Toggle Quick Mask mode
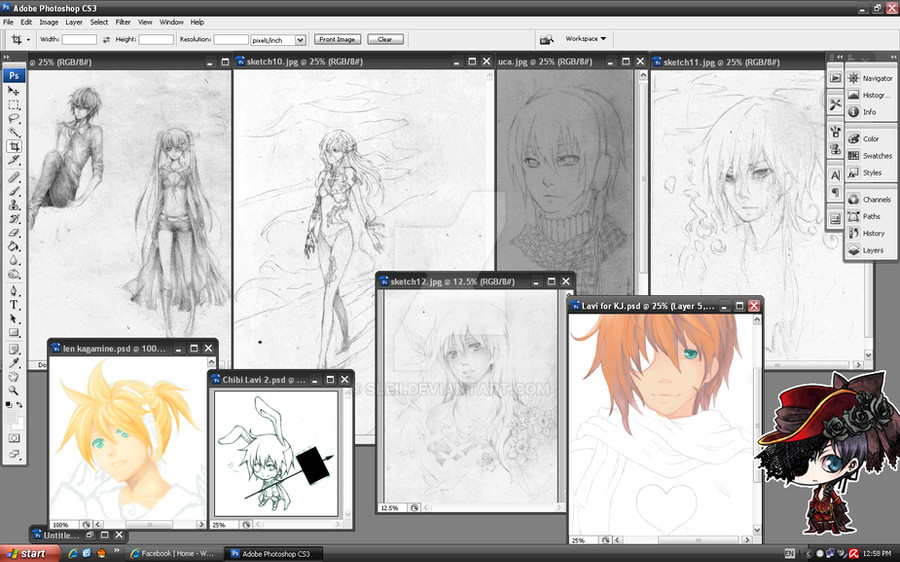This screenshot has width=900, height=562. [14, 438]
